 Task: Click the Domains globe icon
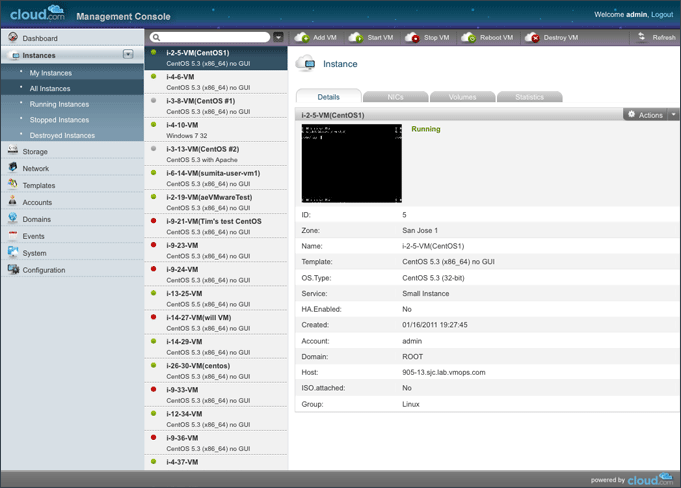pyautogui.click(x=13, y=218)
